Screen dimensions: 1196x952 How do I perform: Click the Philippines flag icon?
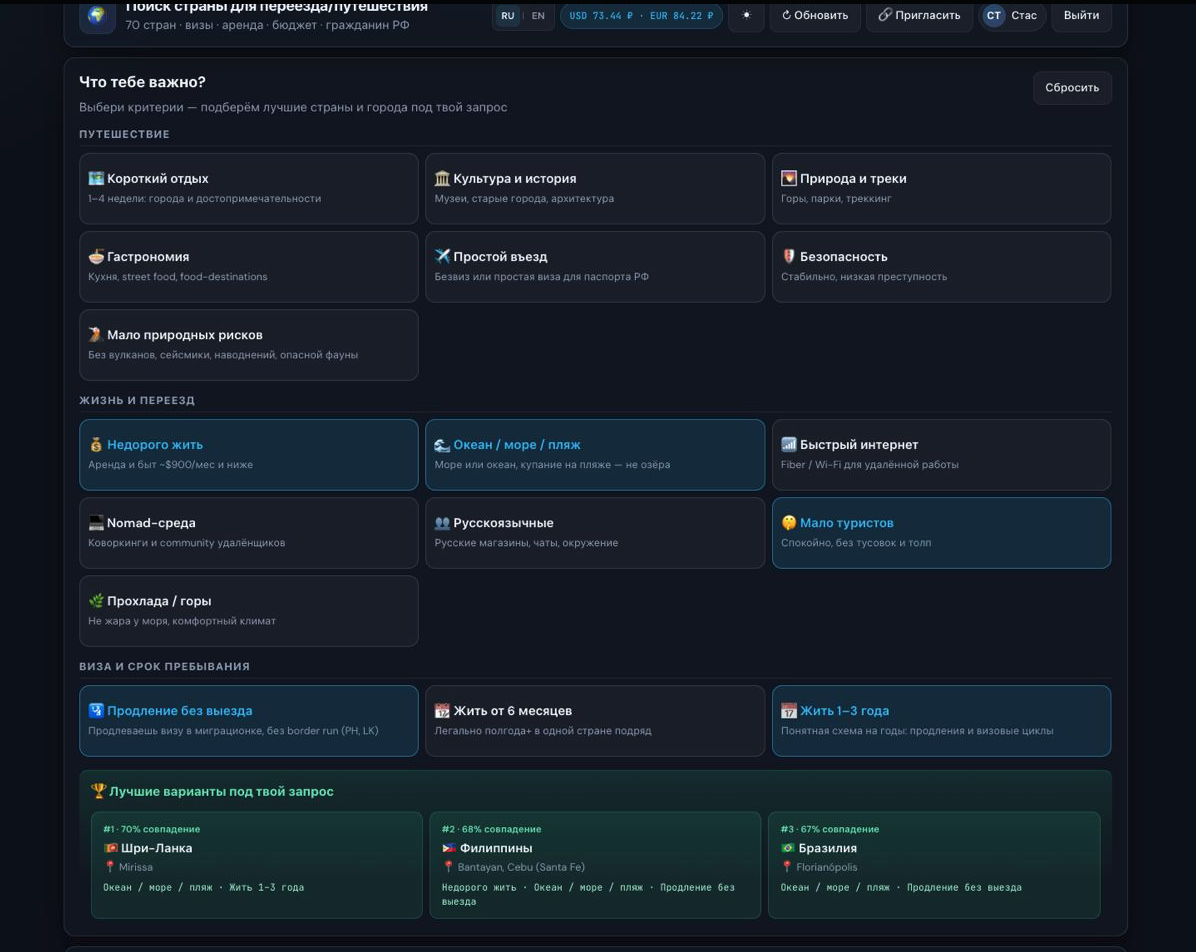449,848
